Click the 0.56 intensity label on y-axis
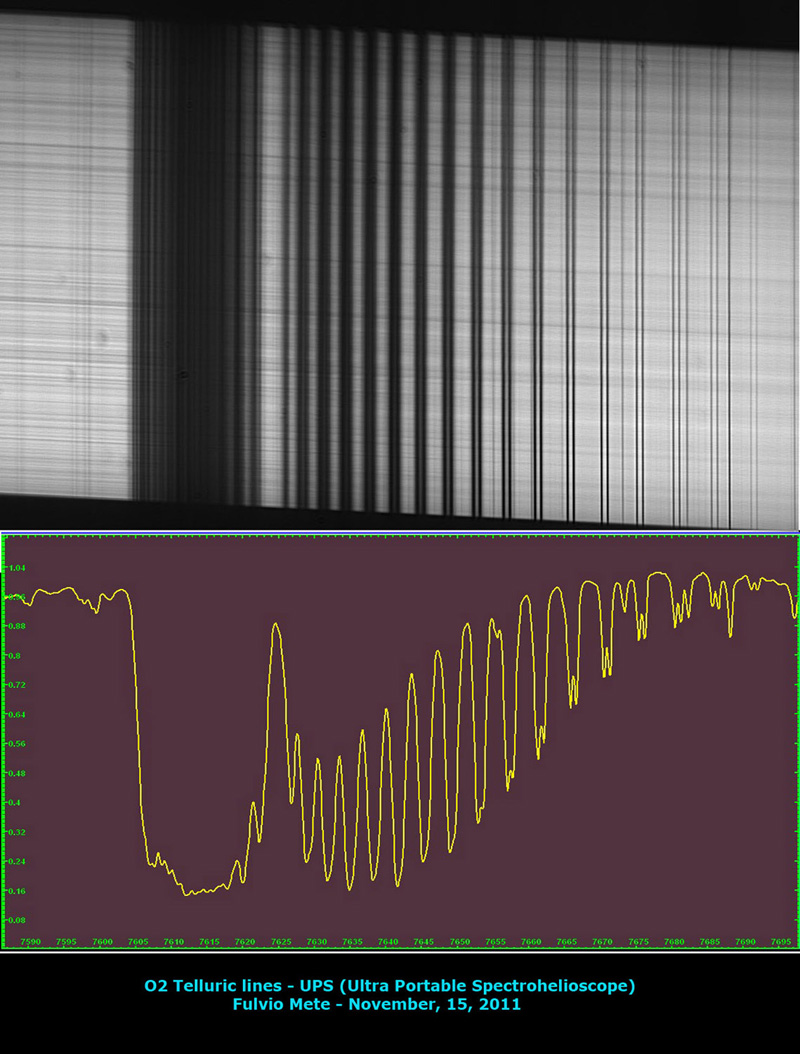Image resolution: width=800 pixels, height=1054 pixels. (15, 744)
